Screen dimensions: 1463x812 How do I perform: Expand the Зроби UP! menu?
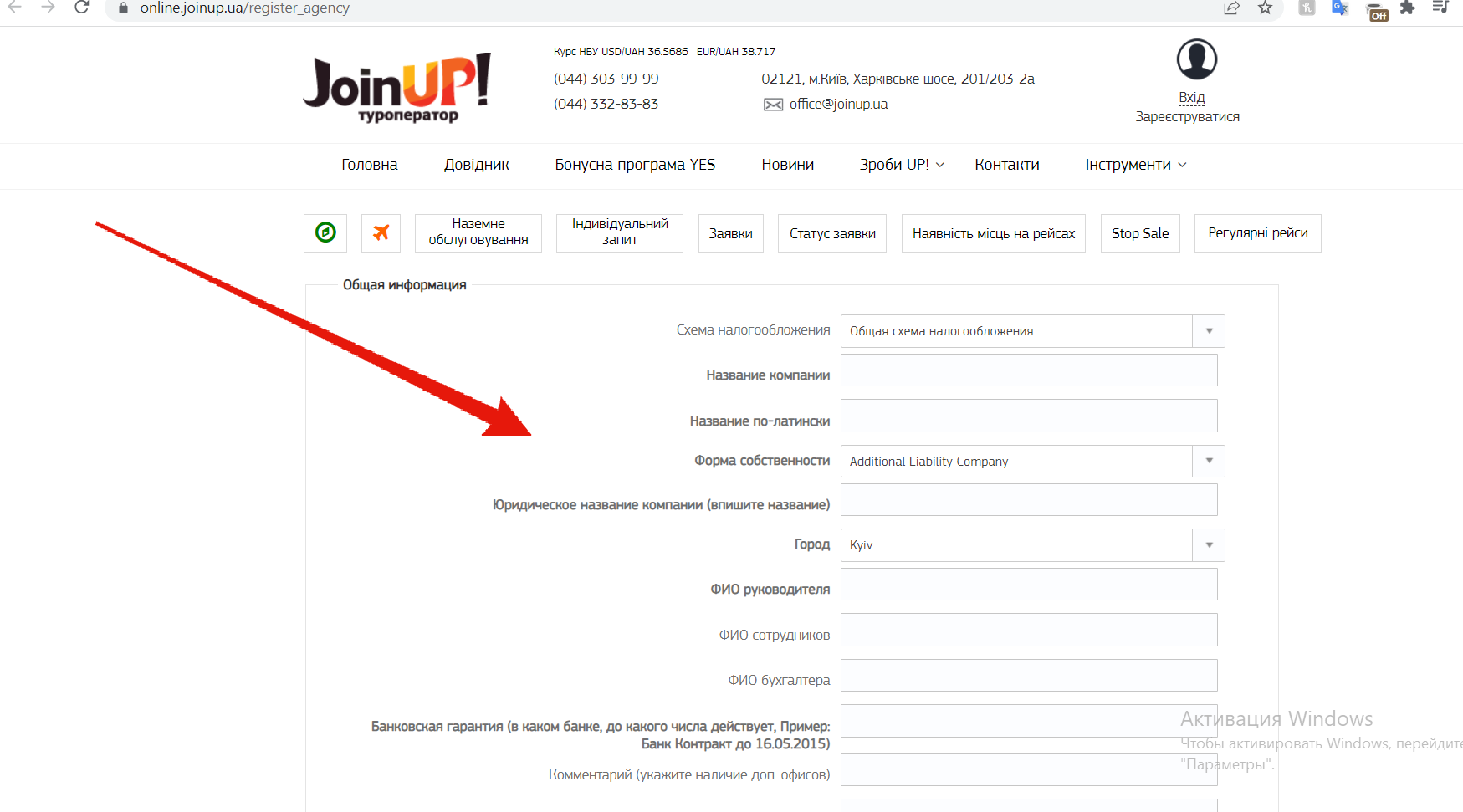pyautogui.click(x=902, y=165)
